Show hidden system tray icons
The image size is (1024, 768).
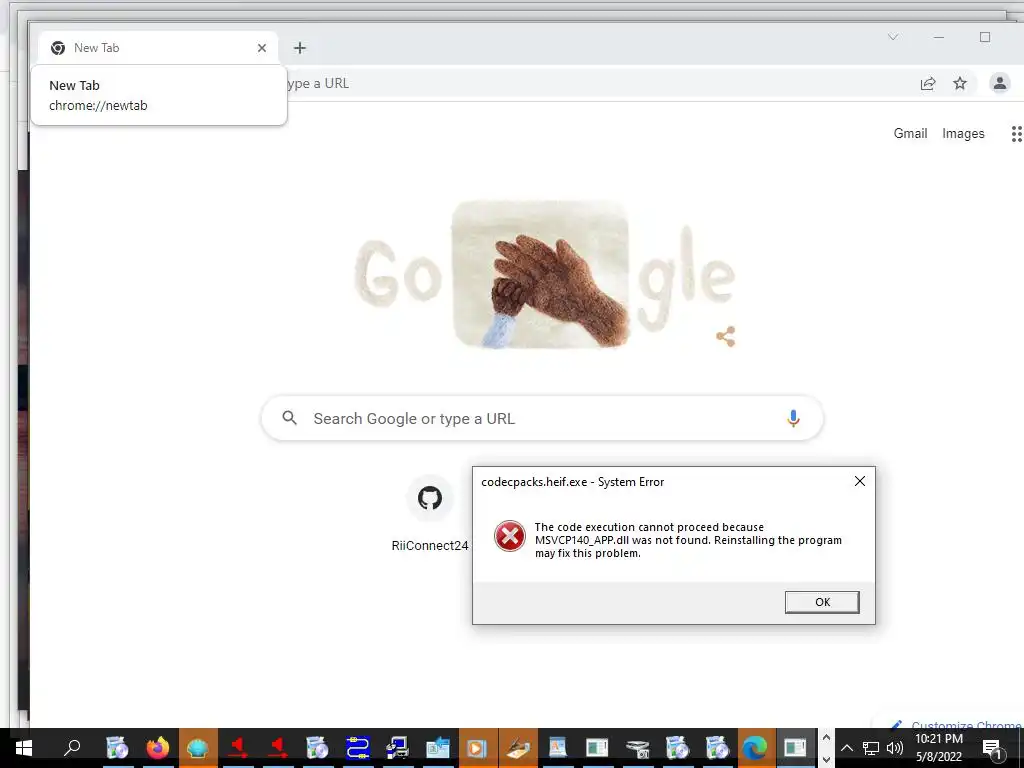pyautogui.click(x=846, y=748)
